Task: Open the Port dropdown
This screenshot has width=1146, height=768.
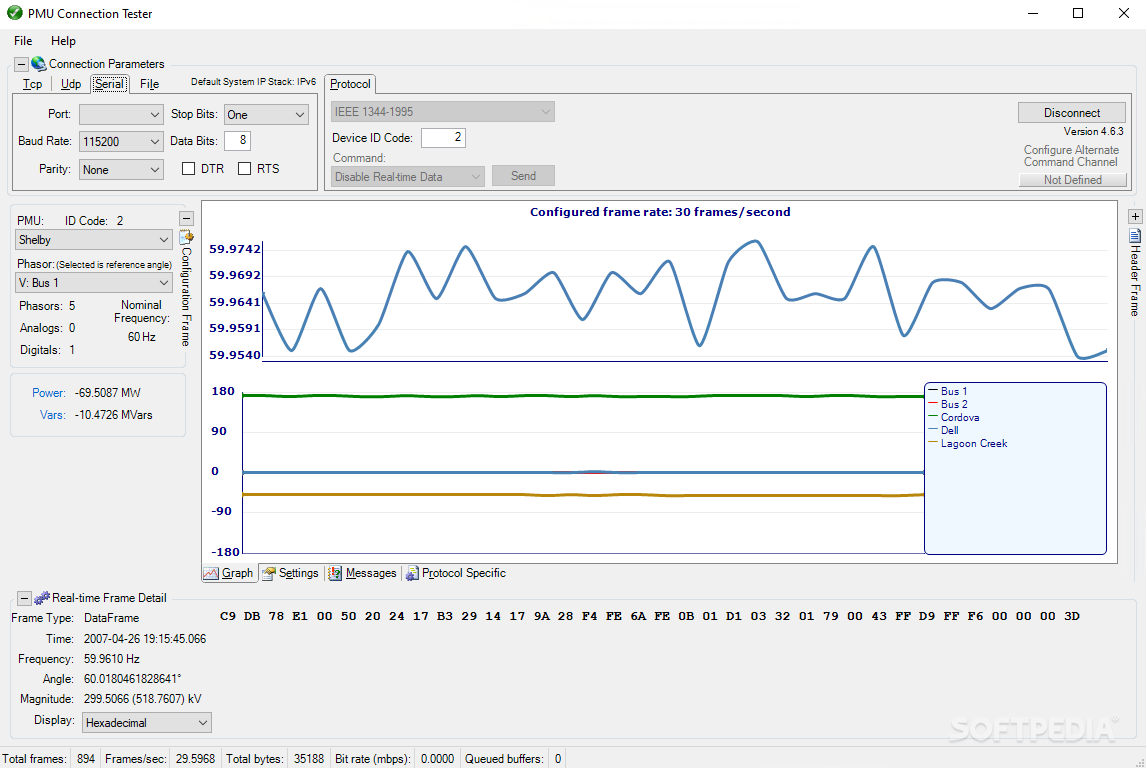Action: click(x=121, y=115)
